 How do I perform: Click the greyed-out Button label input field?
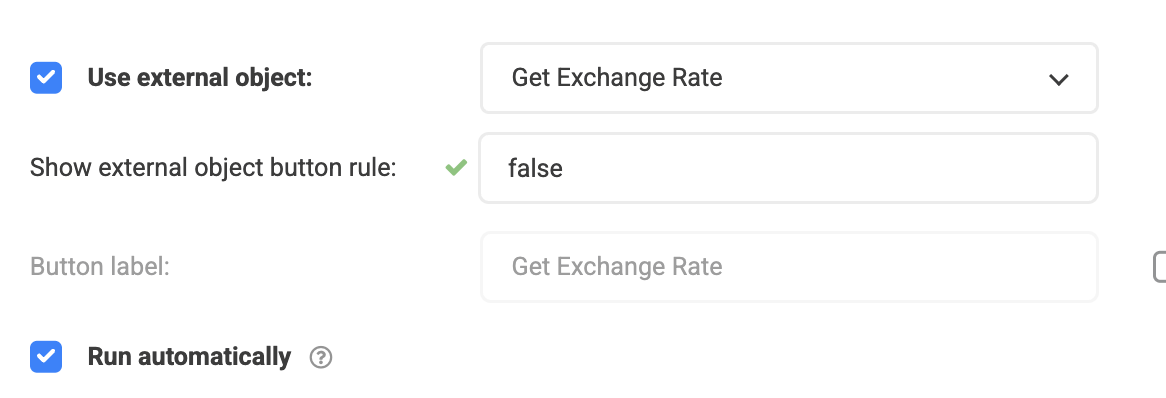tap(789, 267)
